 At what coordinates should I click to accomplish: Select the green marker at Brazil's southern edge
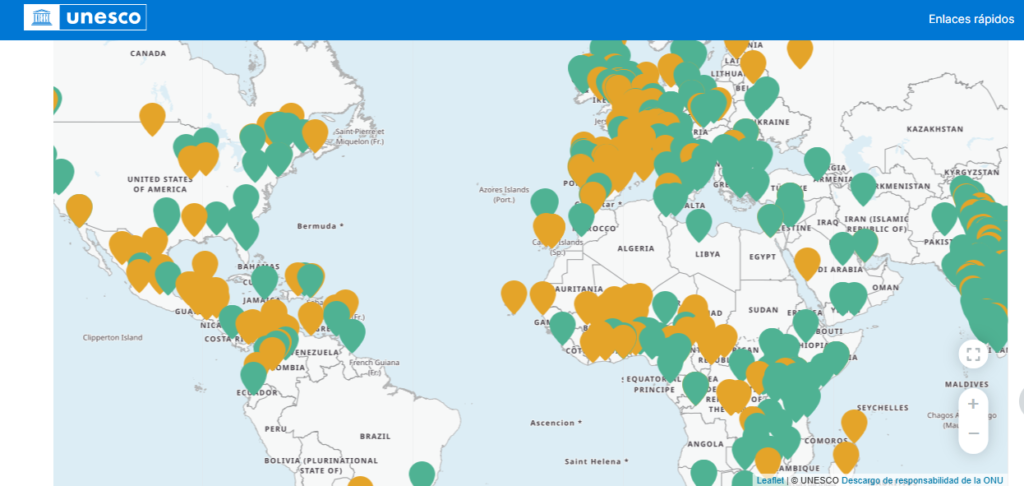422,473
